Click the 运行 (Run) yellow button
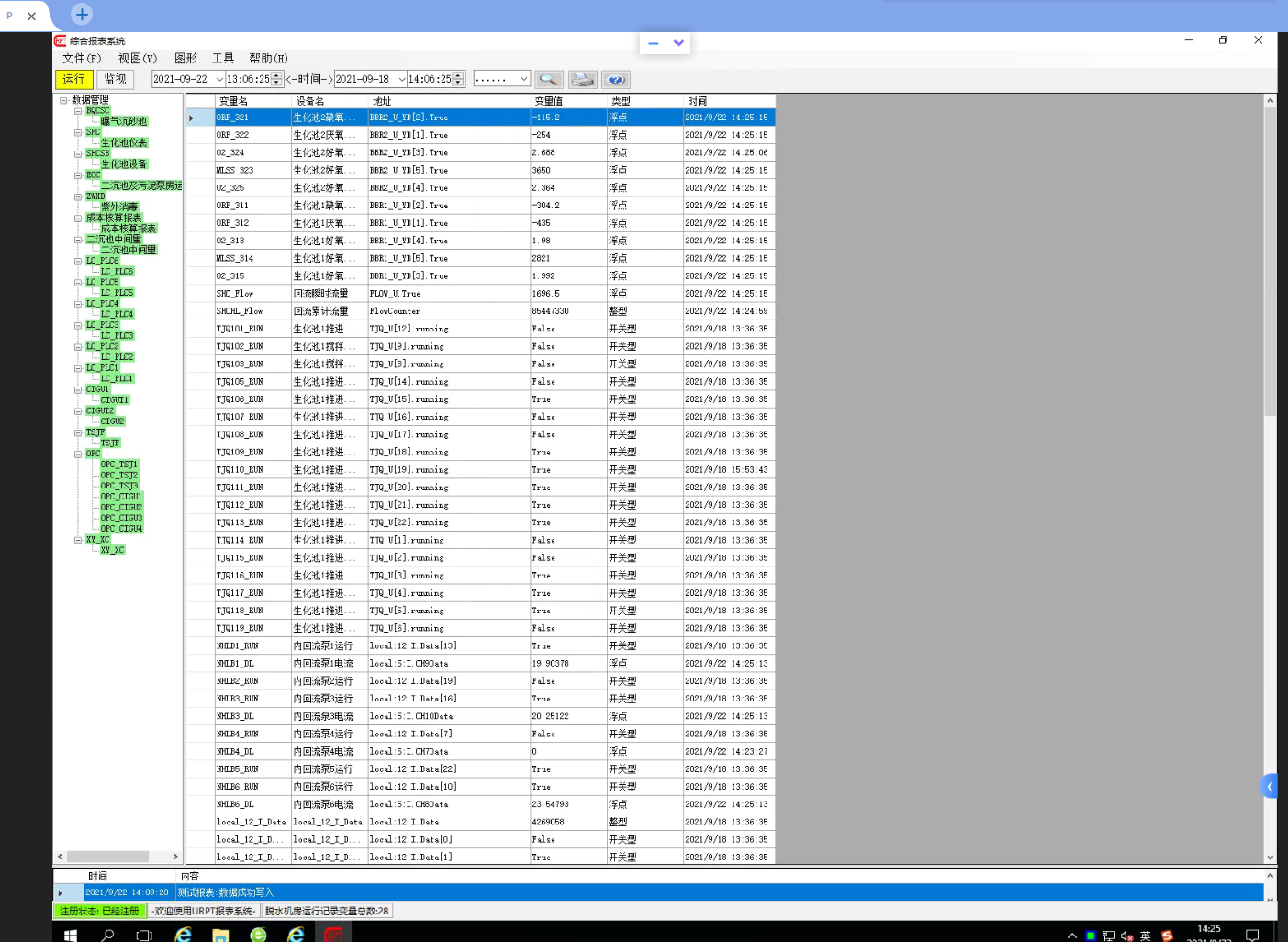Screen dimensions: 1288x942 [x=73, y=80]
